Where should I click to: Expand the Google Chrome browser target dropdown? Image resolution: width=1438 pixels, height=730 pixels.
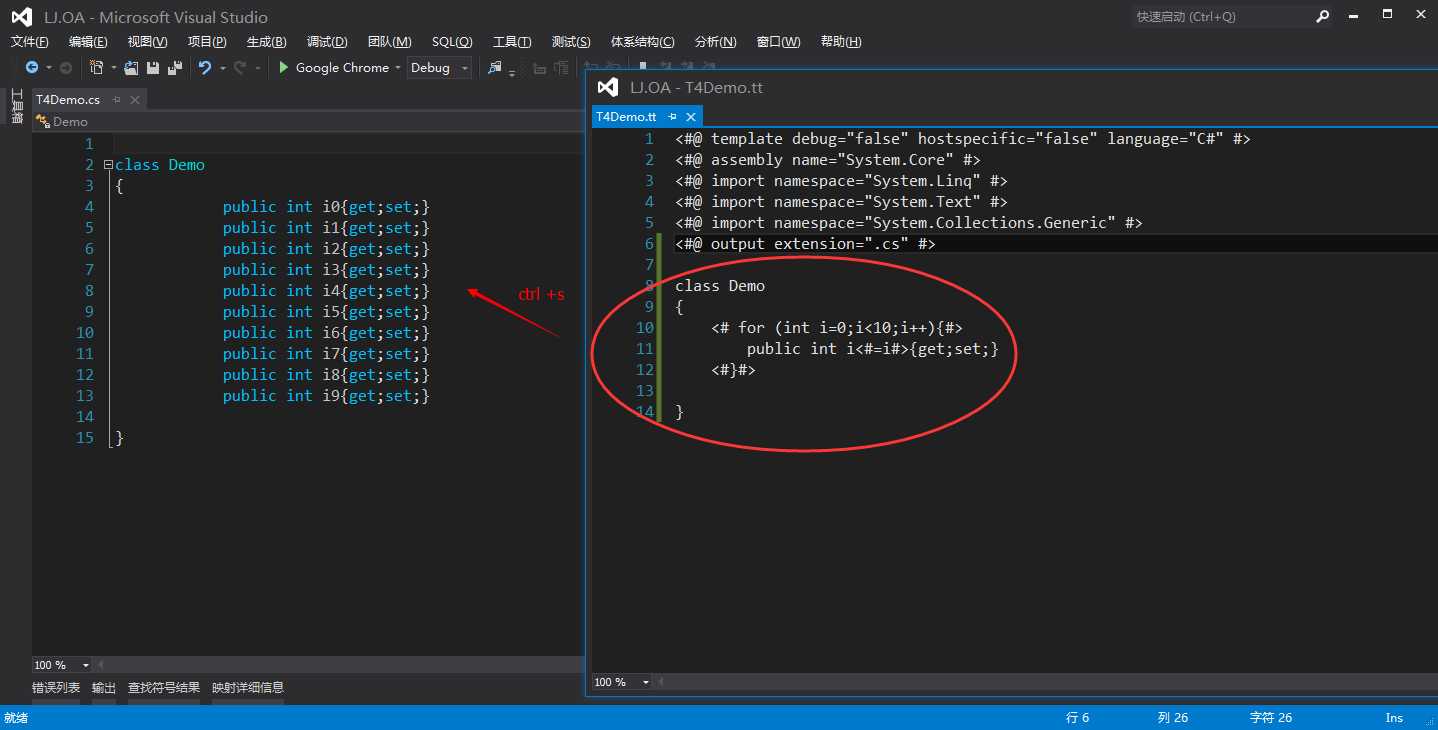tap(398, 68)
